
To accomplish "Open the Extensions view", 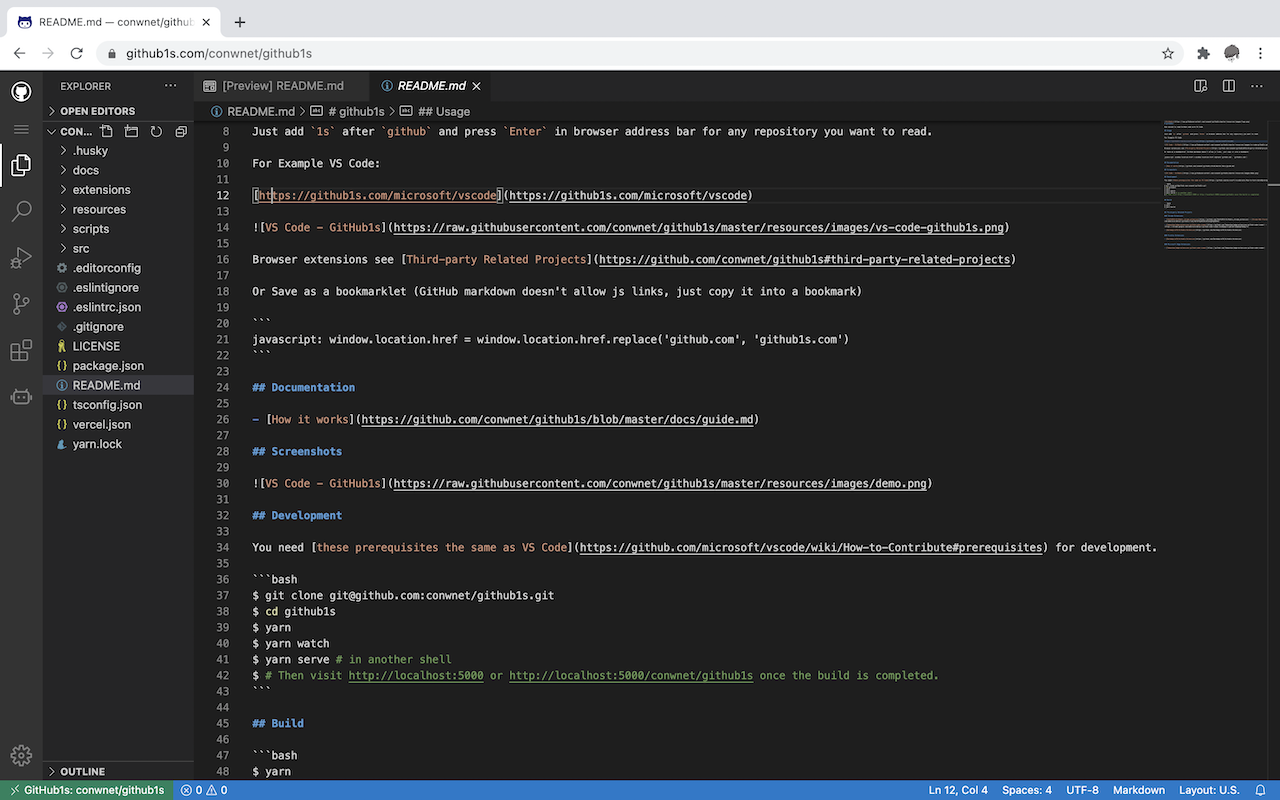I will [20, 351].
